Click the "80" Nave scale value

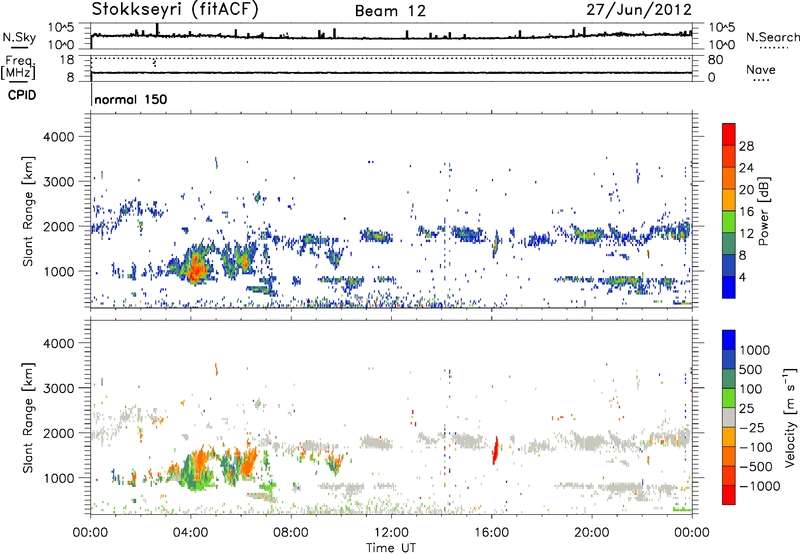pos(715,60)
